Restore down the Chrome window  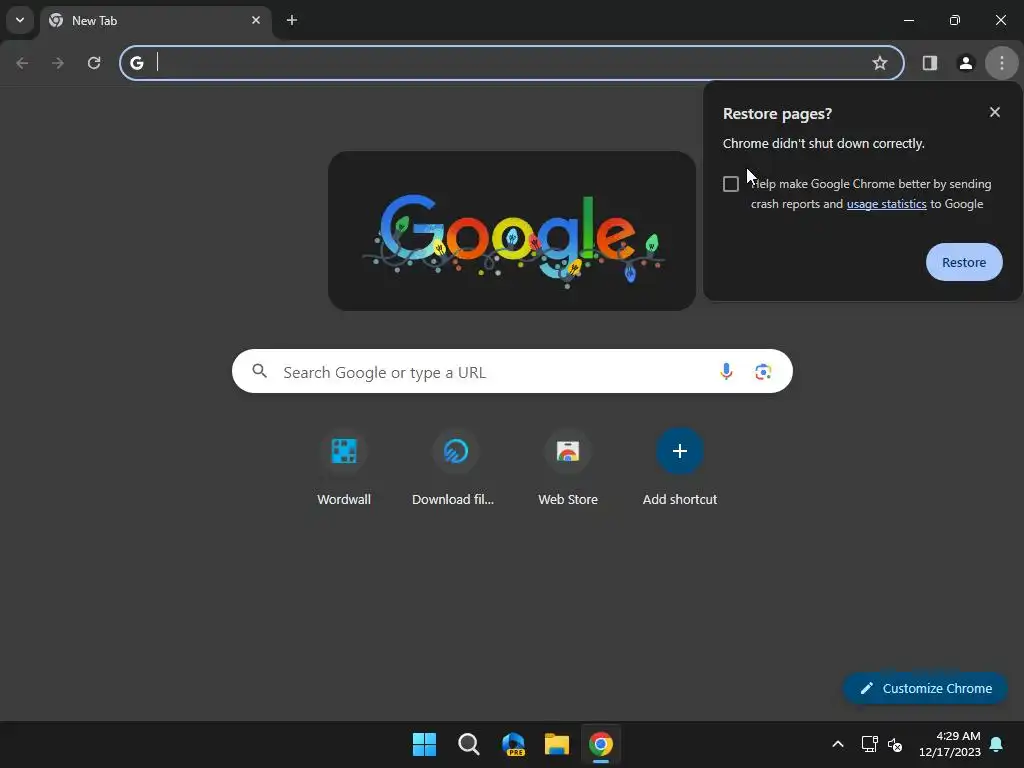click(x=955, y=20)
